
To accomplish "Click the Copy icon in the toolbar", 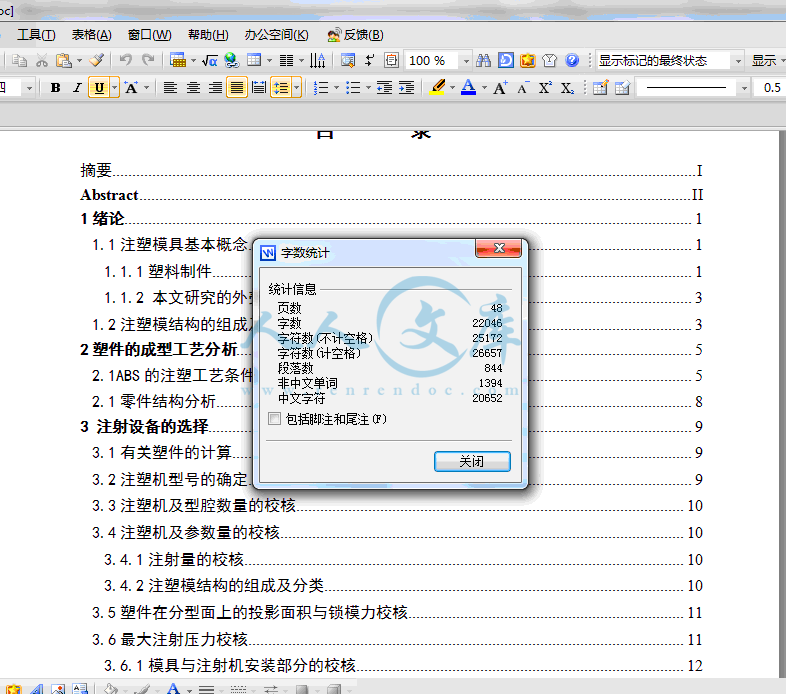I will coord(20,61).
